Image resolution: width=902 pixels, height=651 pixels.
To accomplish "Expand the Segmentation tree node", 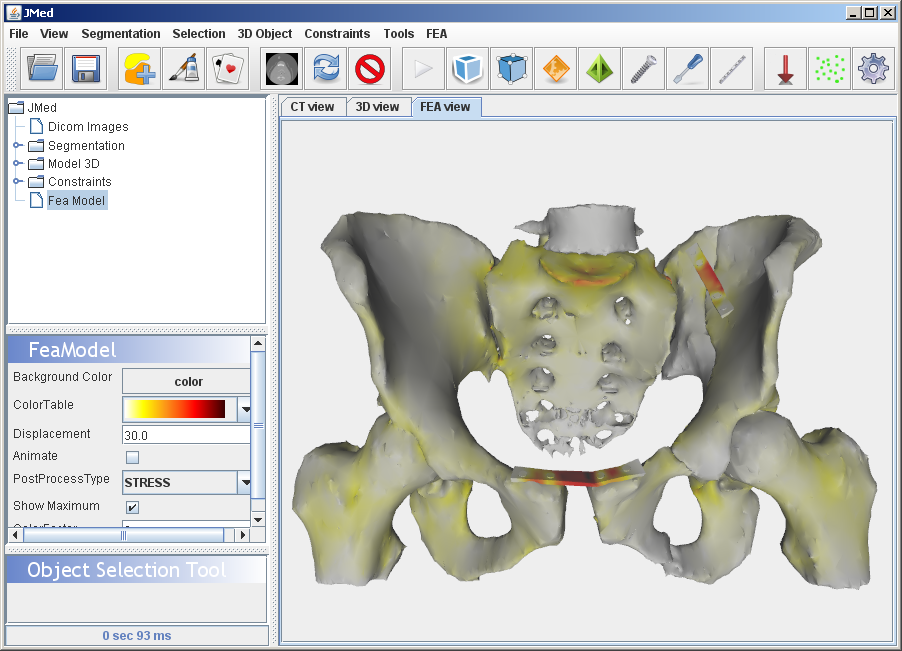I will tap(17, 146).
